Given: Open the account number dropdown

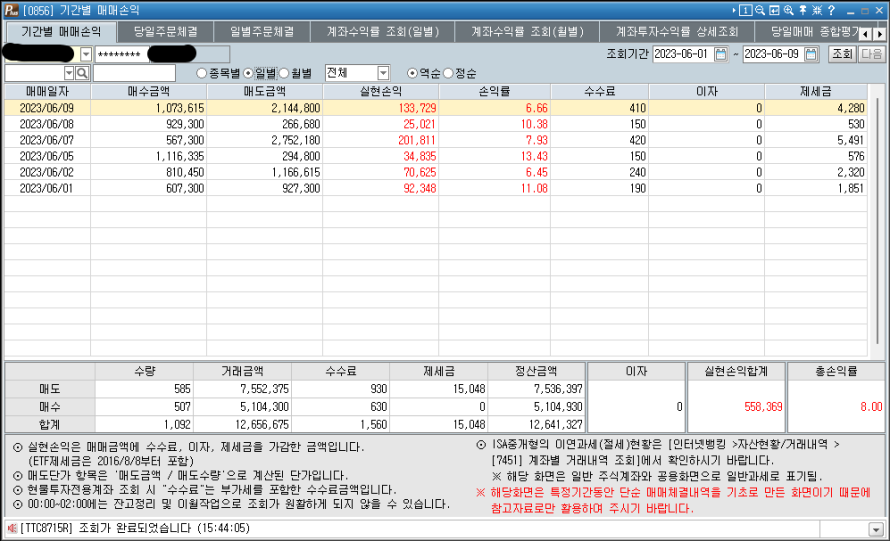Looking at the screenshot, I should (85, 54).
